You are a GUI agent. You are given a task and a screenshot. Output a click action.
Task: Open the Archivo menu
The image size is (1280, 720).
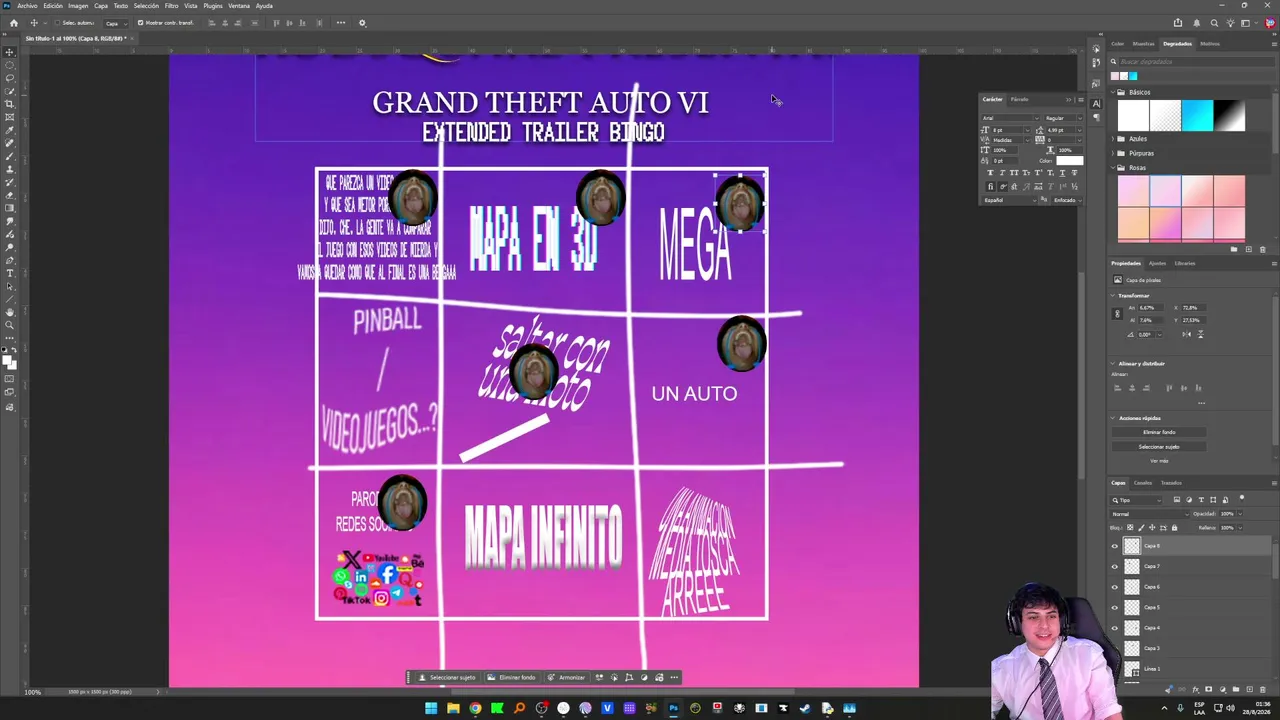click(x=27, y=6)
